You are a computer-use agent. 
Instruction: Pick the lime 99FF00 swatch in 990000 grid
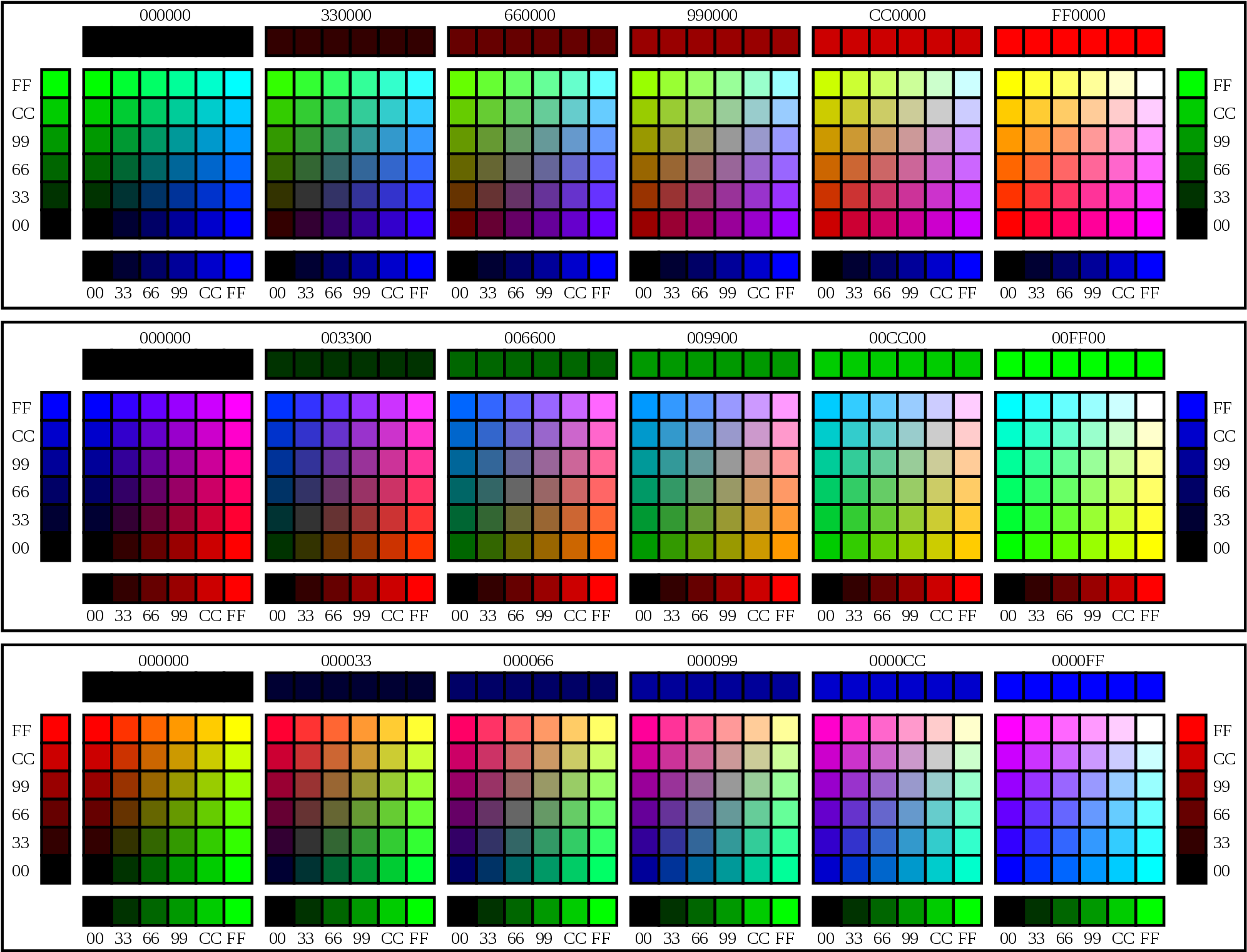tap(644, 84)
